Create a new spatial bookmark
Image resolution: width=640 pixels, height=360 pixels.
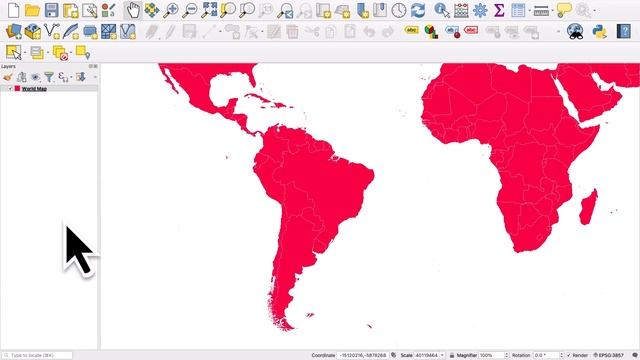pos(362,11)
